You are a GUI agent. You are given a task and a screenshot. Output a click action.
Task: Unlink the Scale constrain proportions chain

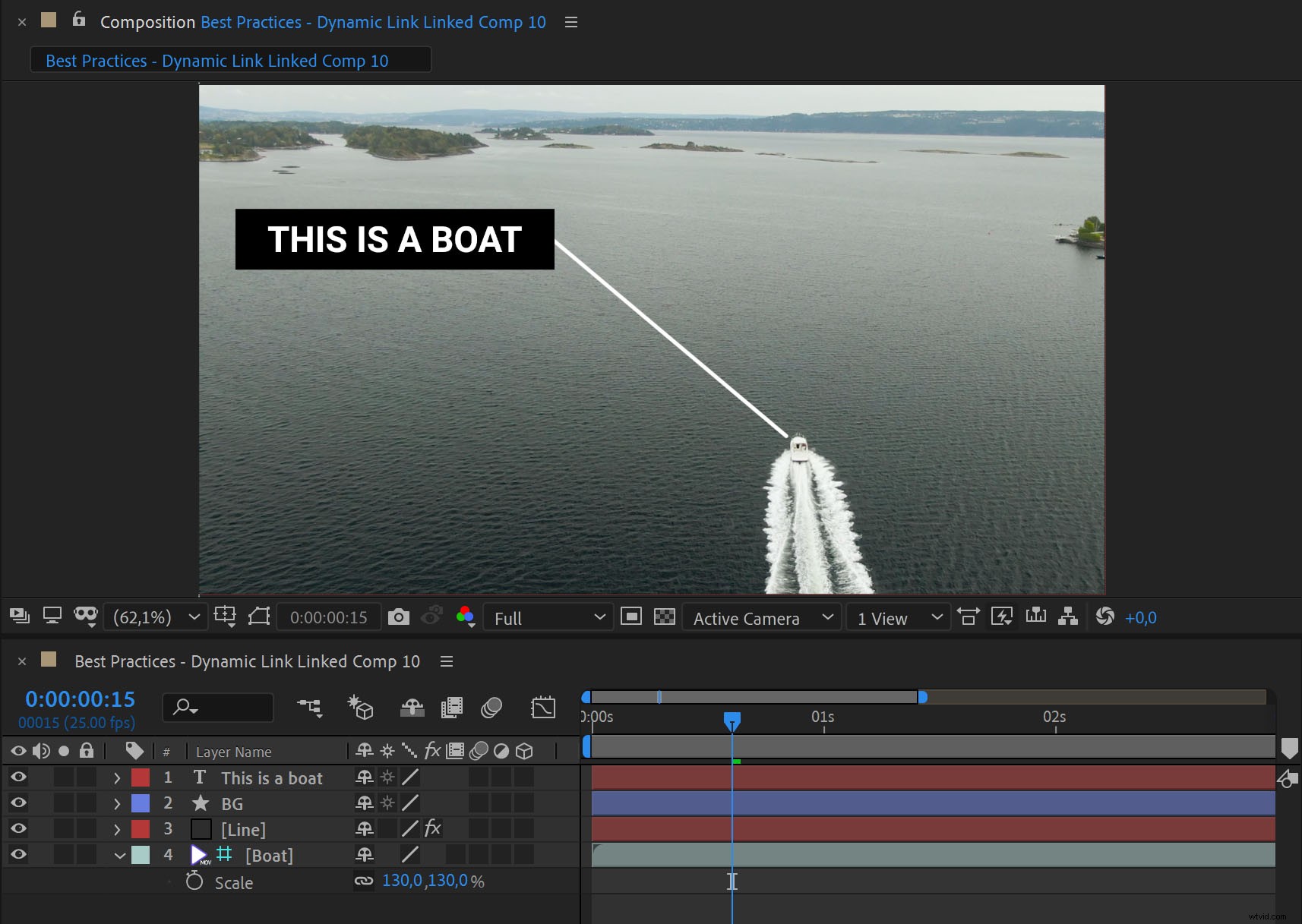point(365,881)
